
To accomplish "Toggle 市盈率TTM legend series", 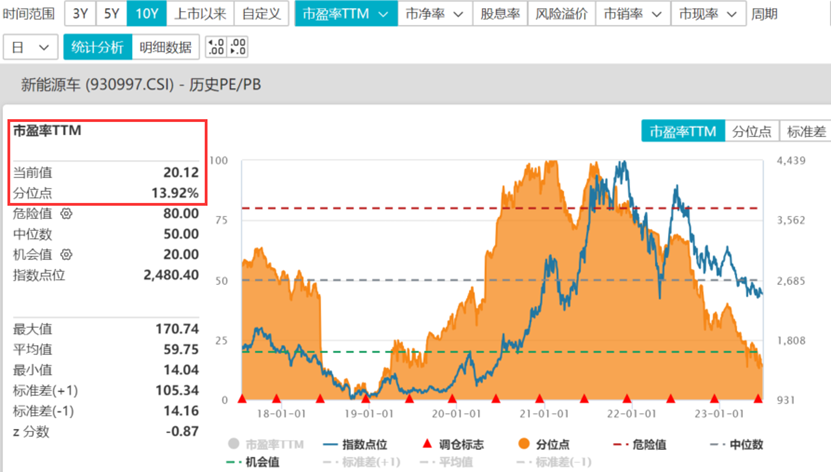I will [x=266, y=444].
